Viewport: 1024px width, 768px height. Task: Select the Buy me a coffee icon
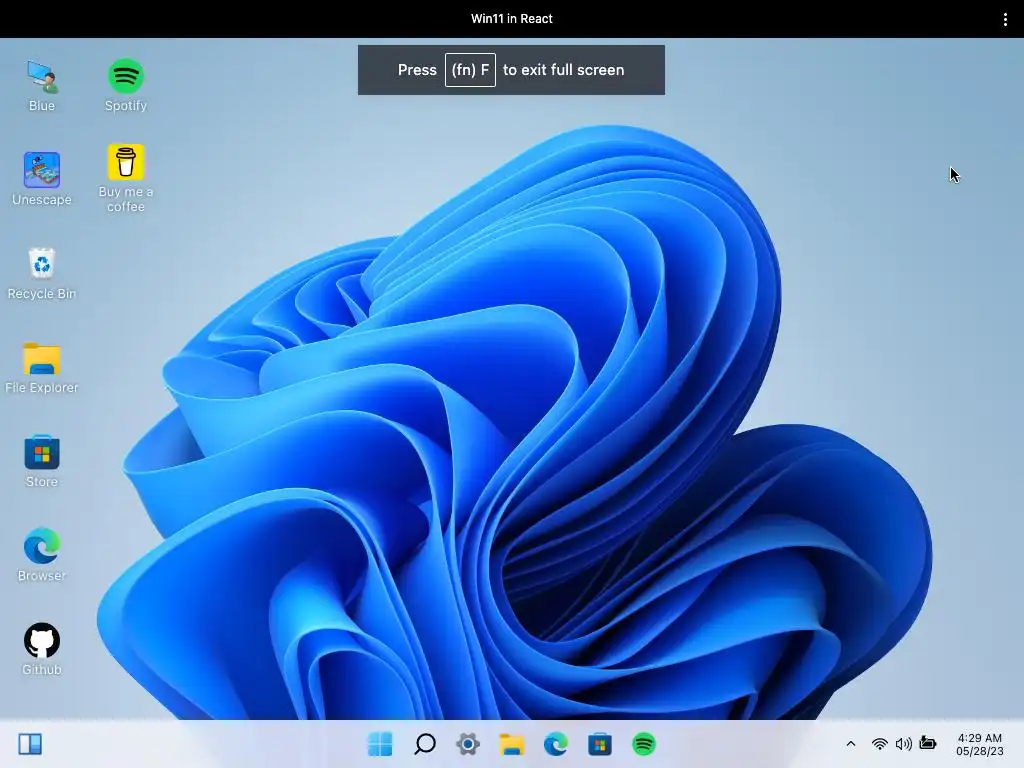[125, 178]
